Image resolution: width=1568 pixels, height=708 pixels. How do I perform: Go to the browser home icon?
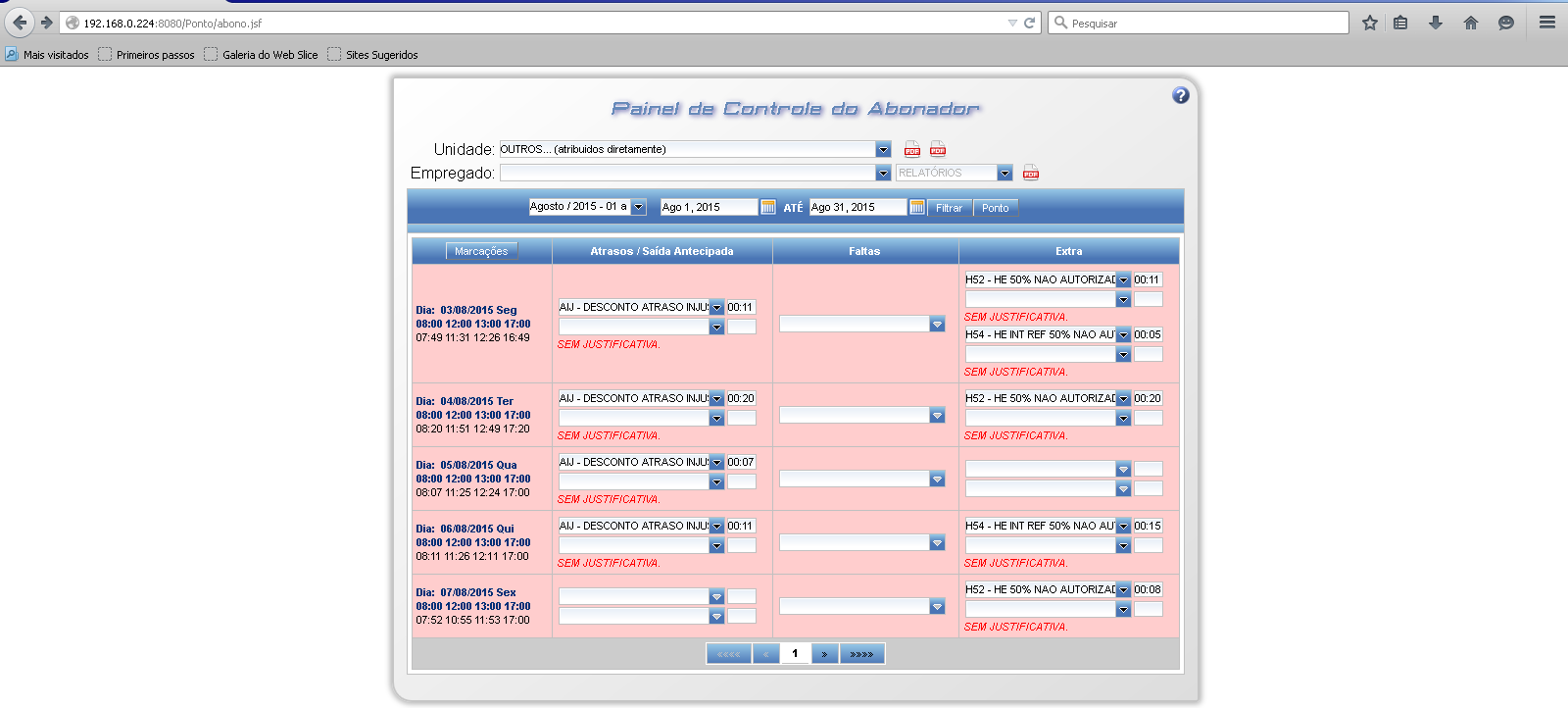(x=1471, y=23)
